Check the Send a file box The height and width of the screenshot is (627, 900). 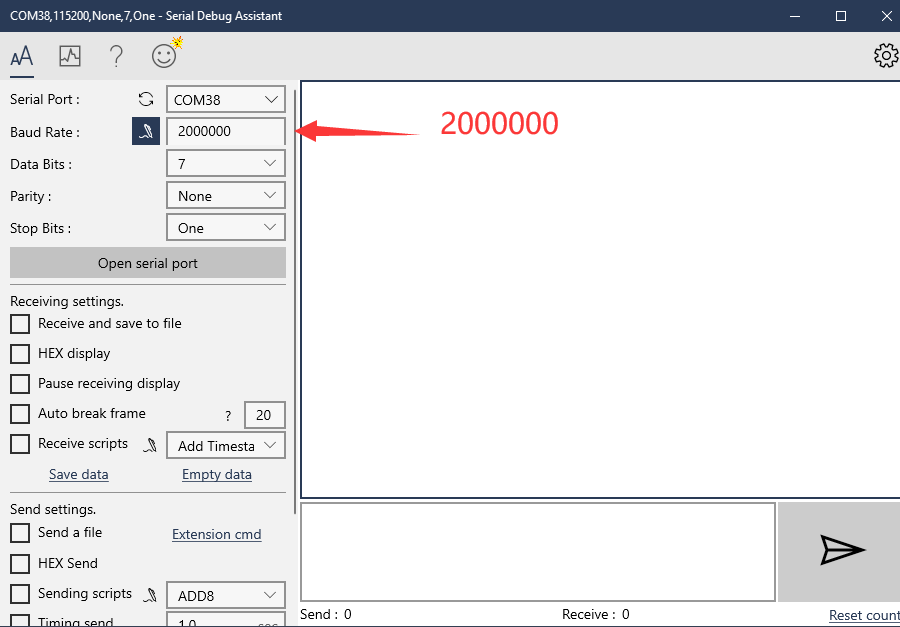pyautogui.click(x=20, y=533)
